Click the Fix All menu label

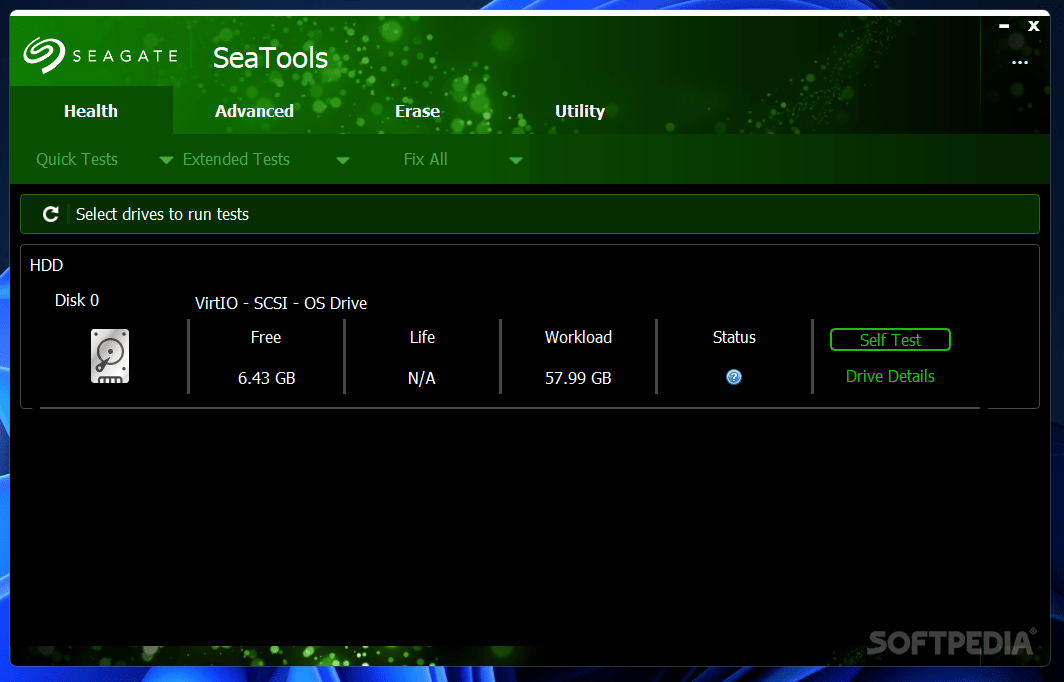[425, 159]
